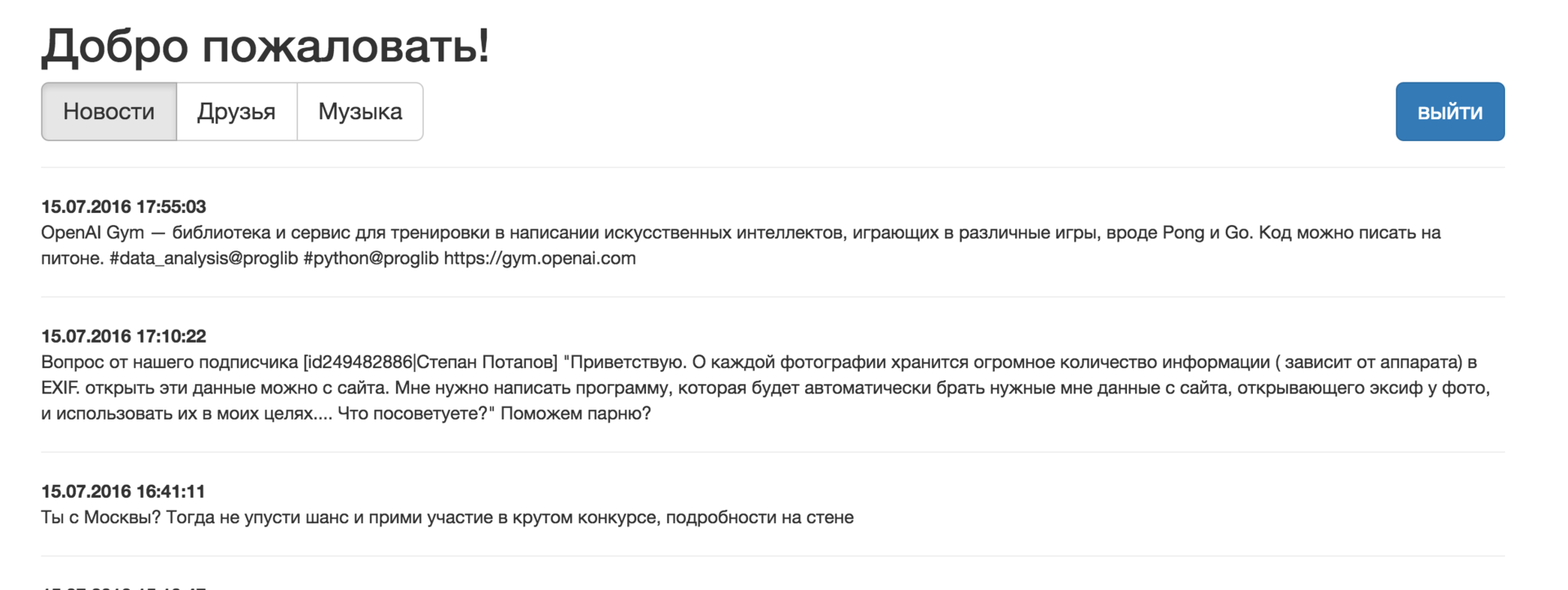
Task: Click the phrase Поможем парню?
Action: (x=576, y=414)
